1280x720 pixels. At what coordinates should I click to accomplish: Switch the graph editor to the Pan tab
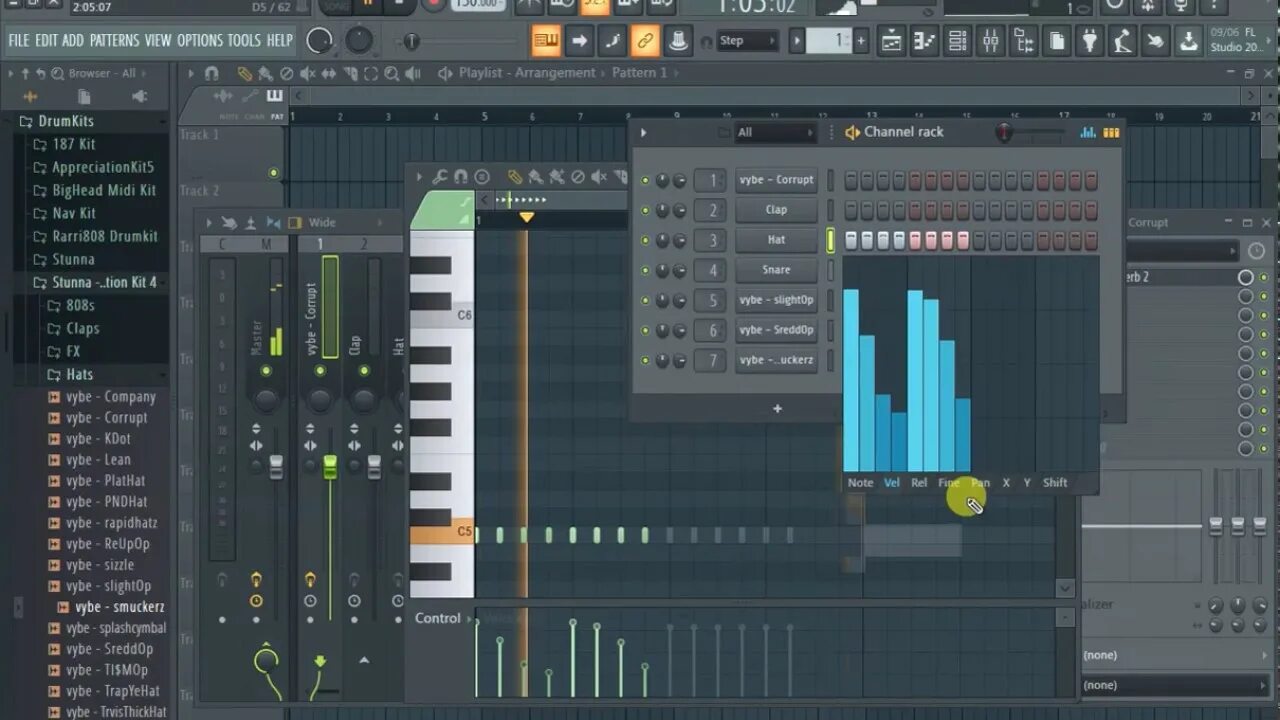click(x=980, y=482)
